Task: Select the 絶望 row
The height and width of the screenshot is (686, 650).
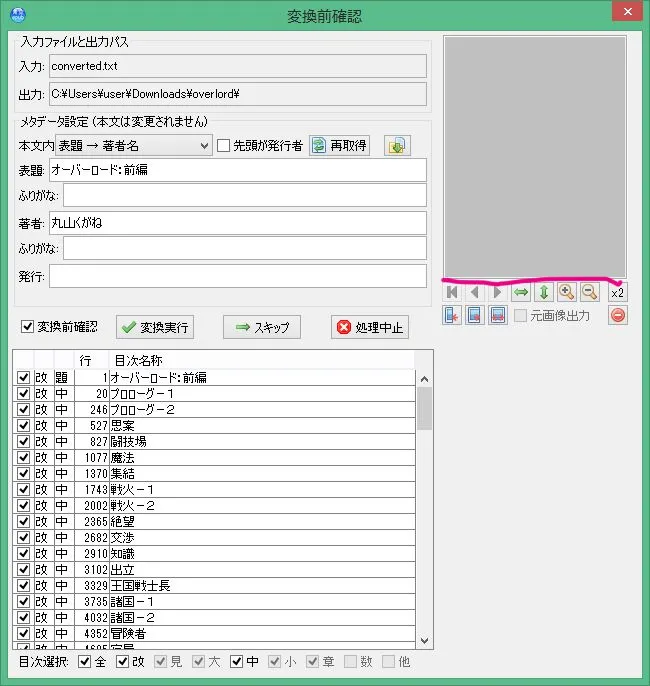Action: point(214,522)
